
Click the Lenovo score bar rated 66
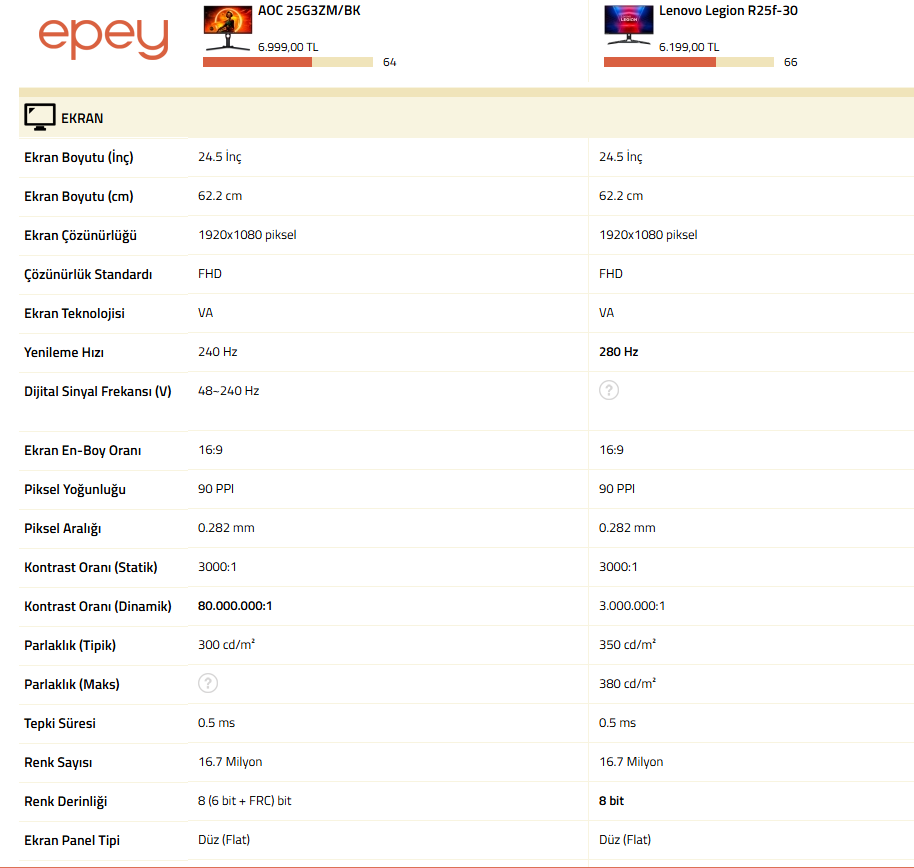tap(689, 62)
